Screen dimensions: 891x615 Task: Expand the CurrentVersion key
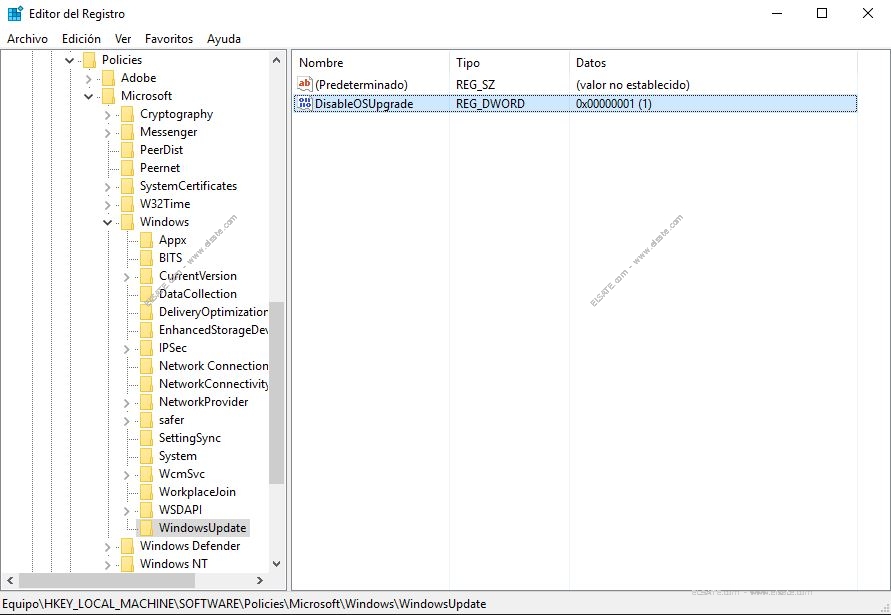point(127,277)
